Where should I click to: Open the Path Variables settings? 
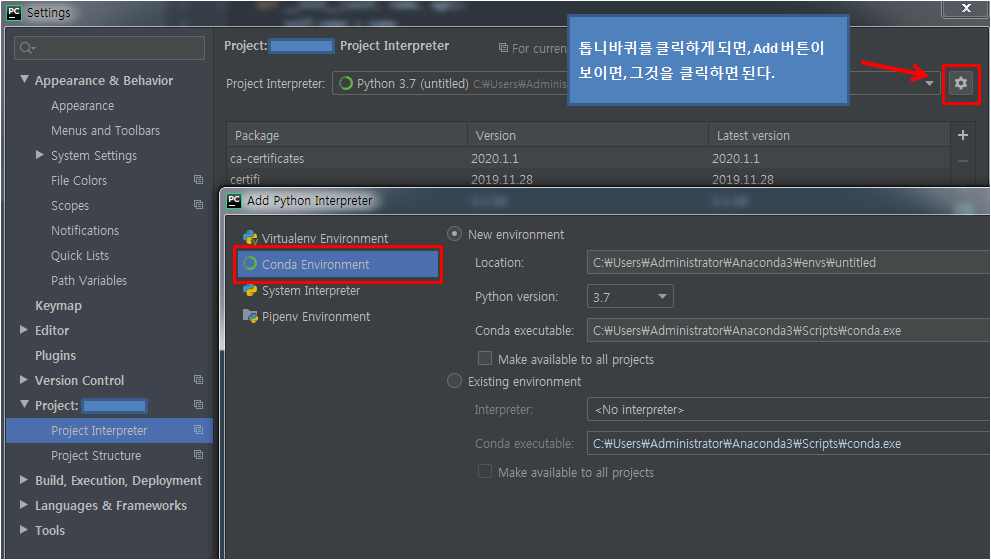pyautogui.click(x=88, y=280)
